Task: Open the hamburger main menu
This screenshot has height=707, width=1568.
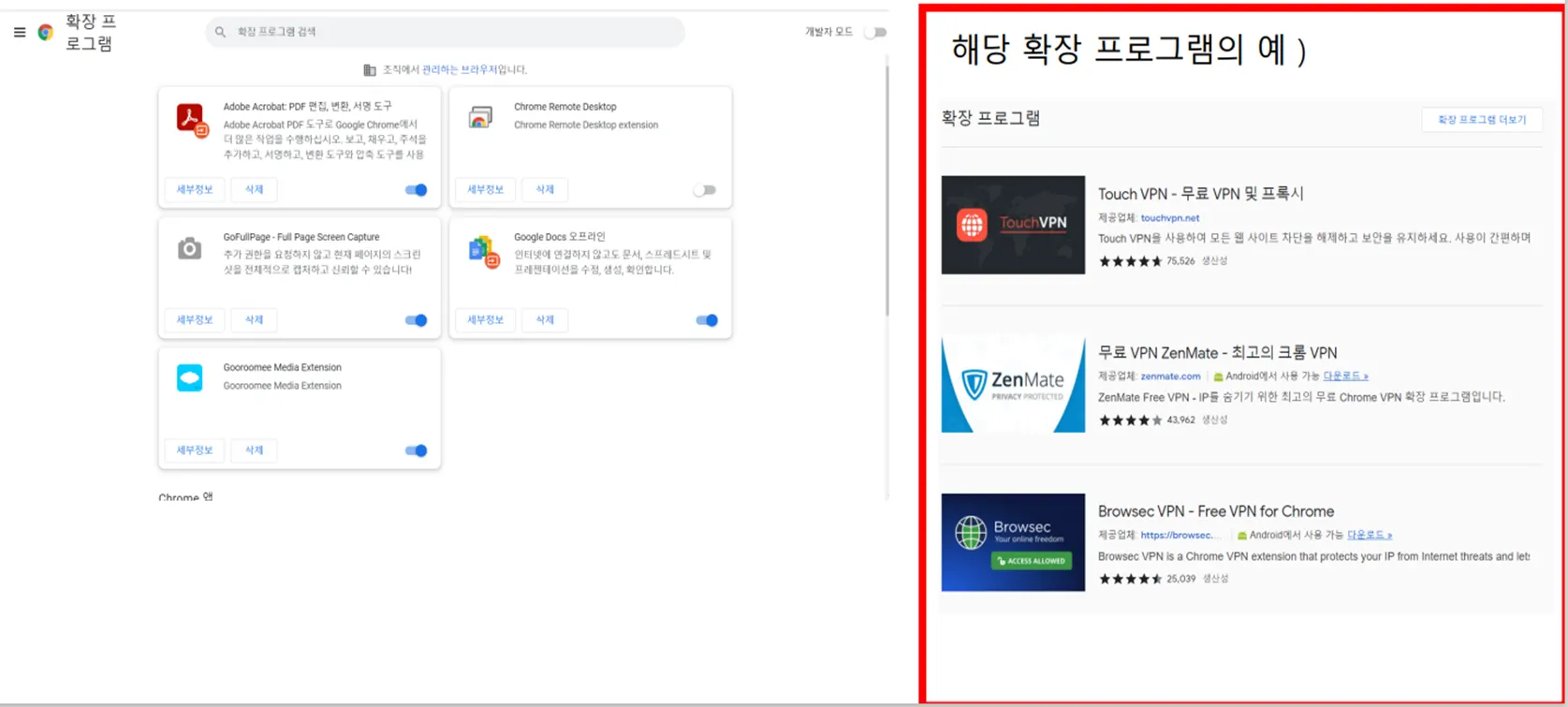Action: click(20, 32)
